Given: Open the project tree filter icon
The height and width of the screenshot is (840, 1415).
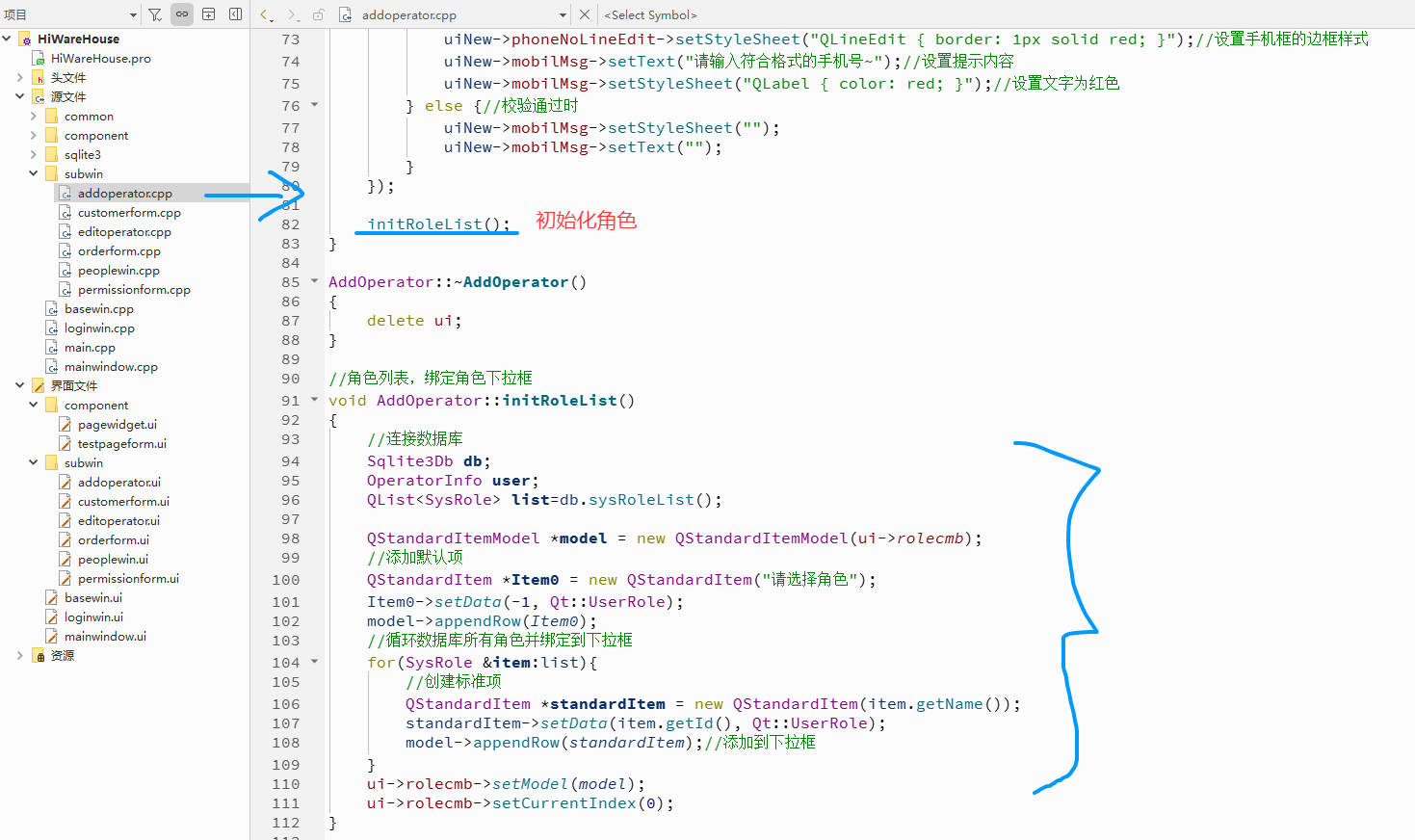Looking at the screenshot, I should coord(155,14).
